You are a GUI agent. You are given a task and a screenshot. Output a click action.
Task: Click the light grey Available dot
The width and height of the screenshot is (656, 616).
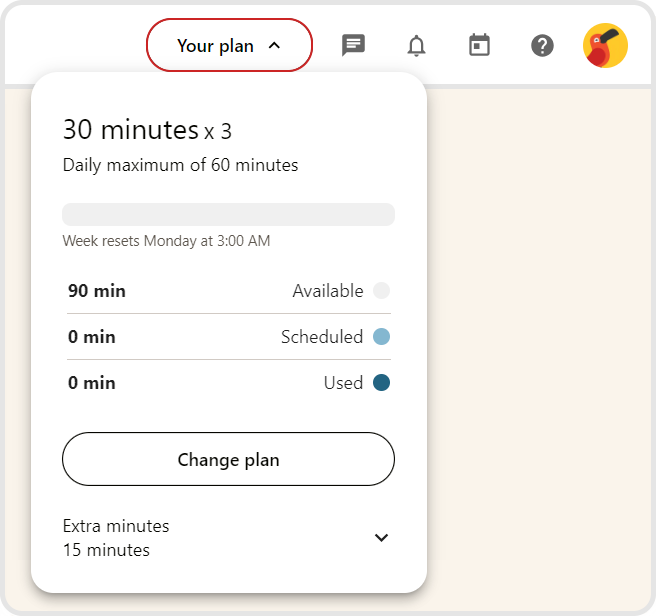(381, 291)
